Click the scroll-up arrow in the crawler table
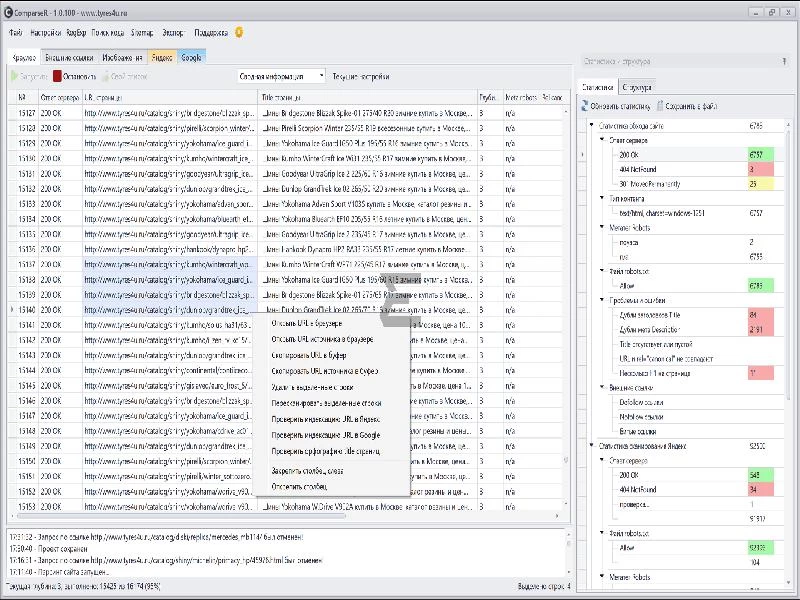 point(566,111)
